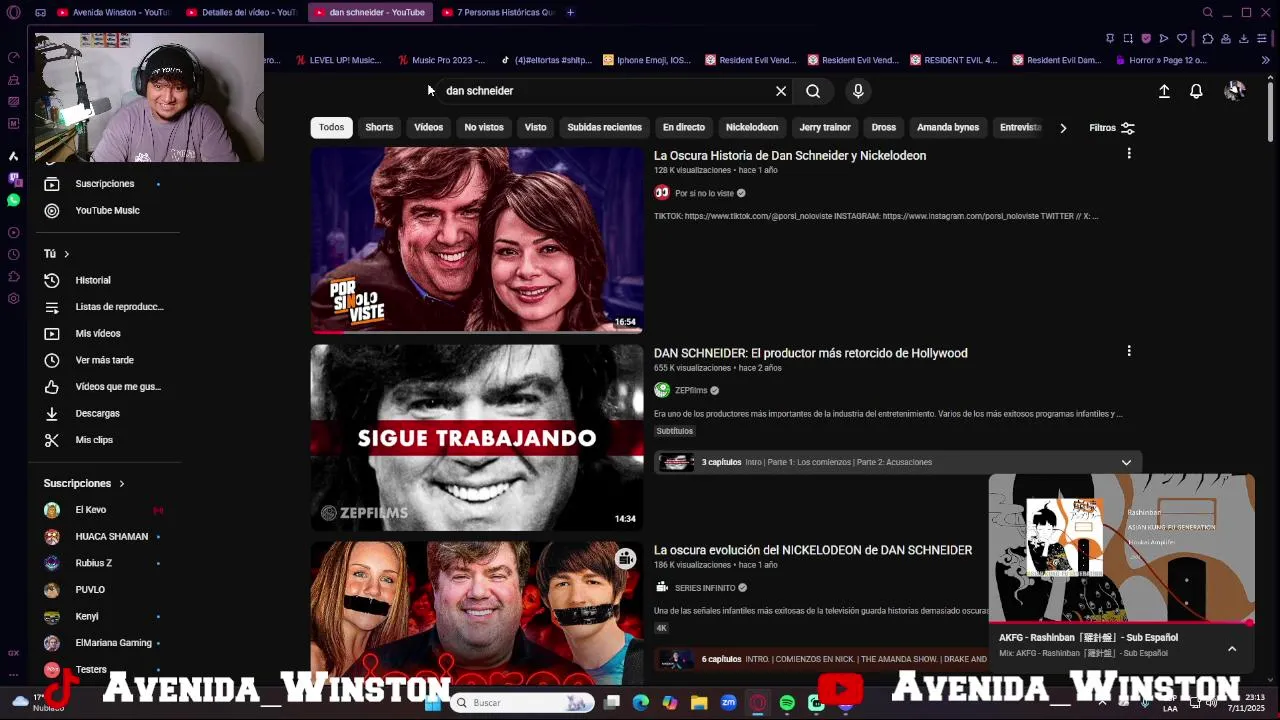Screen dimensions: 1280x720
Task: Show more bookmarks with the overflow chevron
Action: tap(1265, 60)
